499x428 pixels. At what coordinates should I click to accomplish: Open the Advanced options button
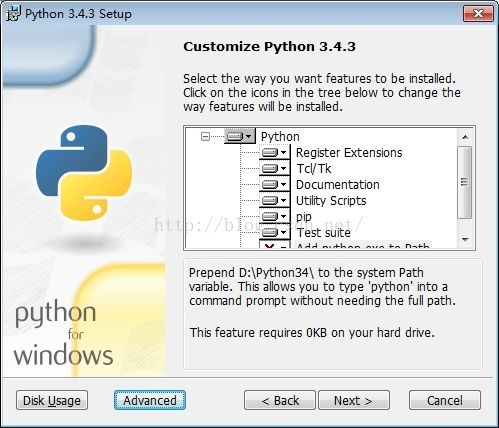click(150, 400)
